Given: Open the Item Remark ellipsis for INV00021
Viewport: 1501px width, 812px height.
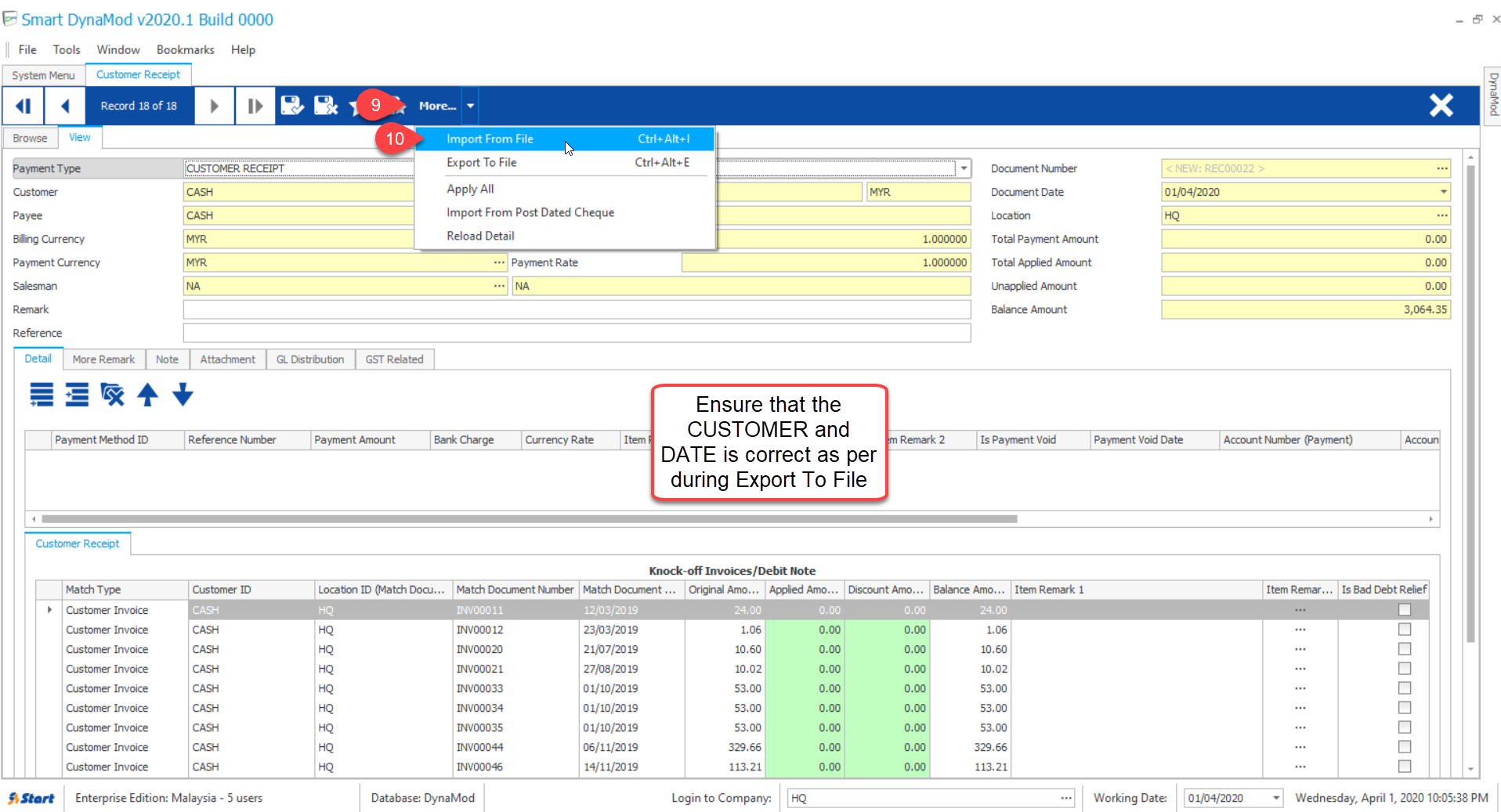Looking at the screenshot, I should pos(1300,669).
